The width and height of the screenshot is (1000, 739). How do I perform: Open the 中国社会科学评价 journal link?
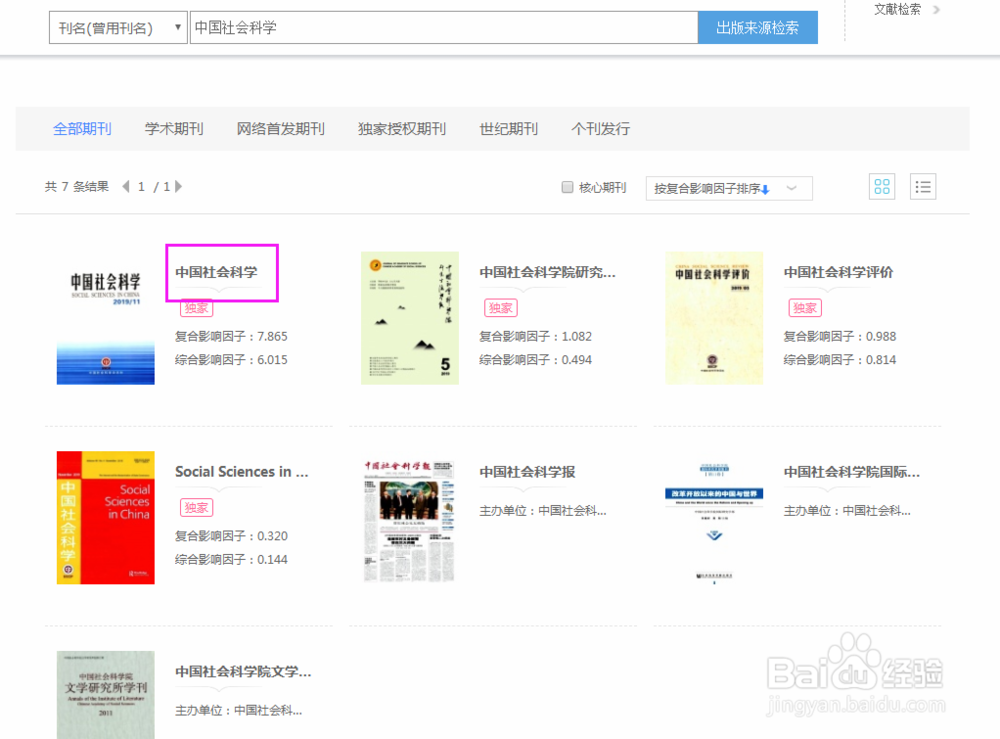838,272
